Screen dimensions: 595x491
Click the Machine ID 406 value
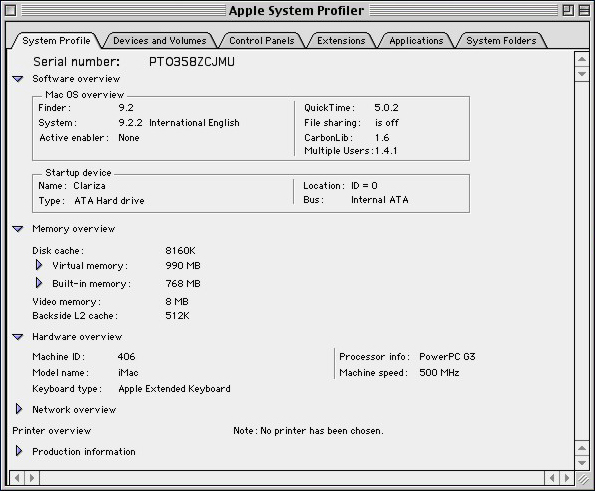126,357
